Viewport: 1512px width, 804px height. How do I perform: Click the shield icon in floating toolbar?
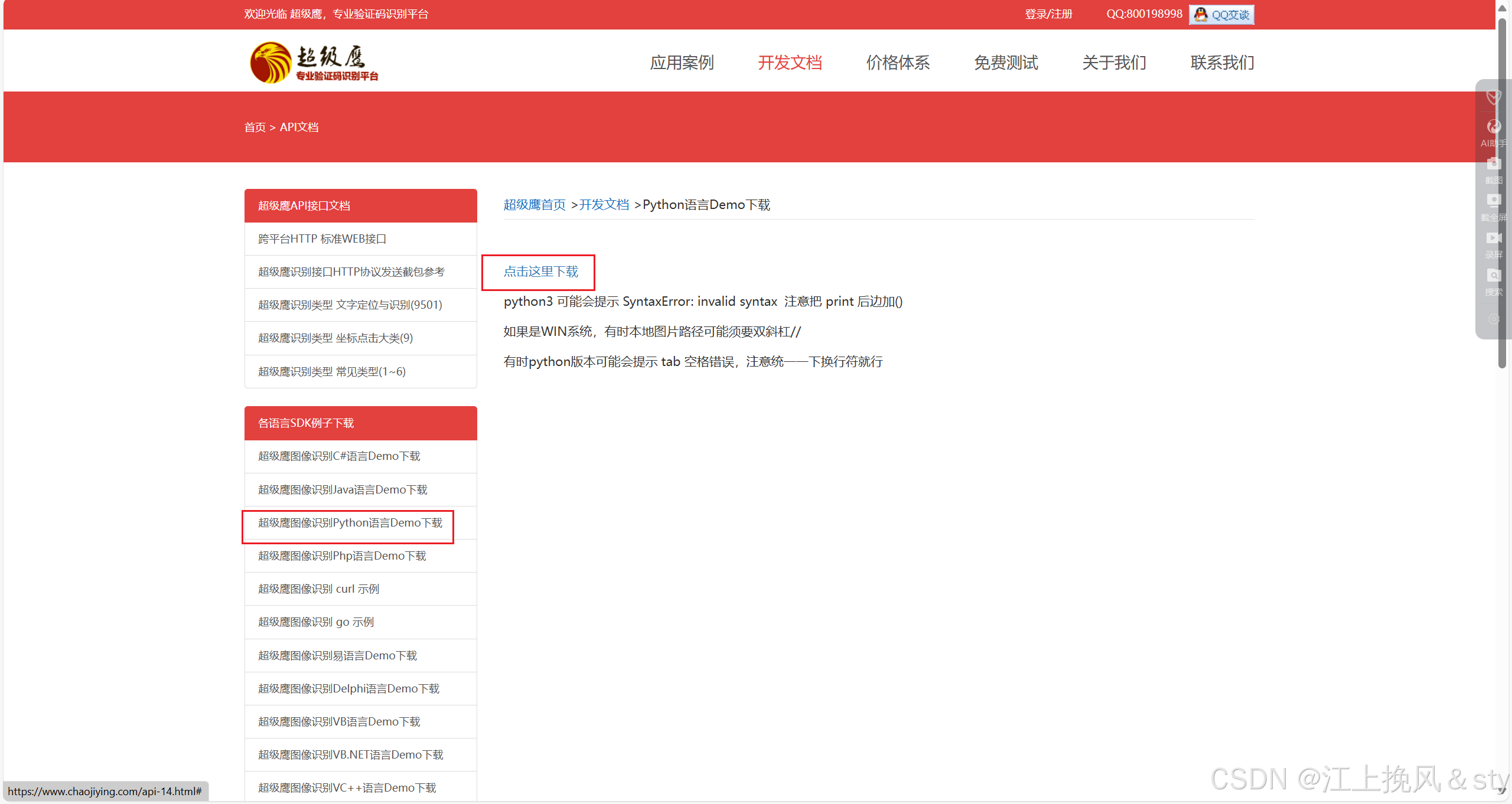(x=1494, y=97)
